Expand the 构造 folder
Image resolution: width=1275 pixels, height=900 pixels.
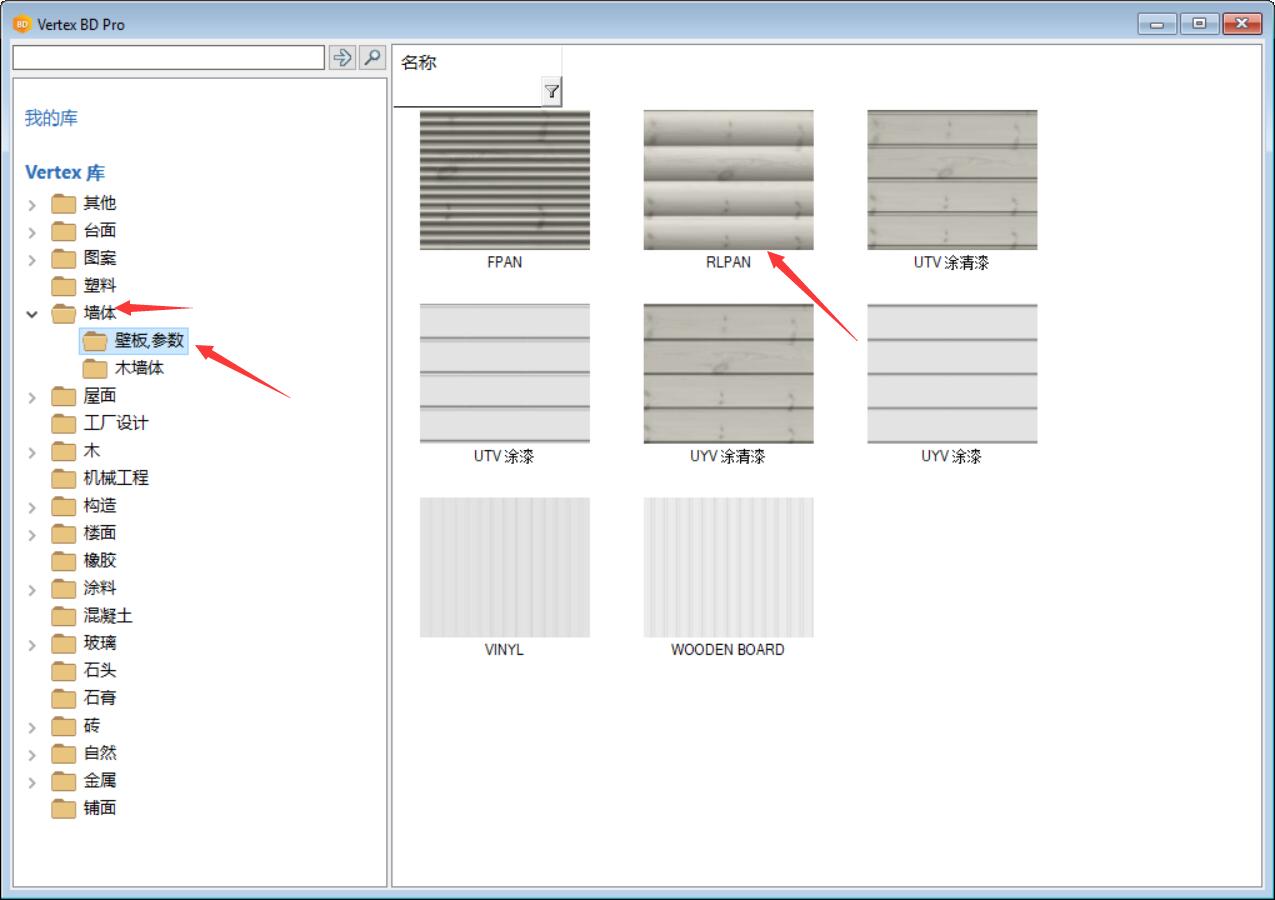(x=32, y=507)
